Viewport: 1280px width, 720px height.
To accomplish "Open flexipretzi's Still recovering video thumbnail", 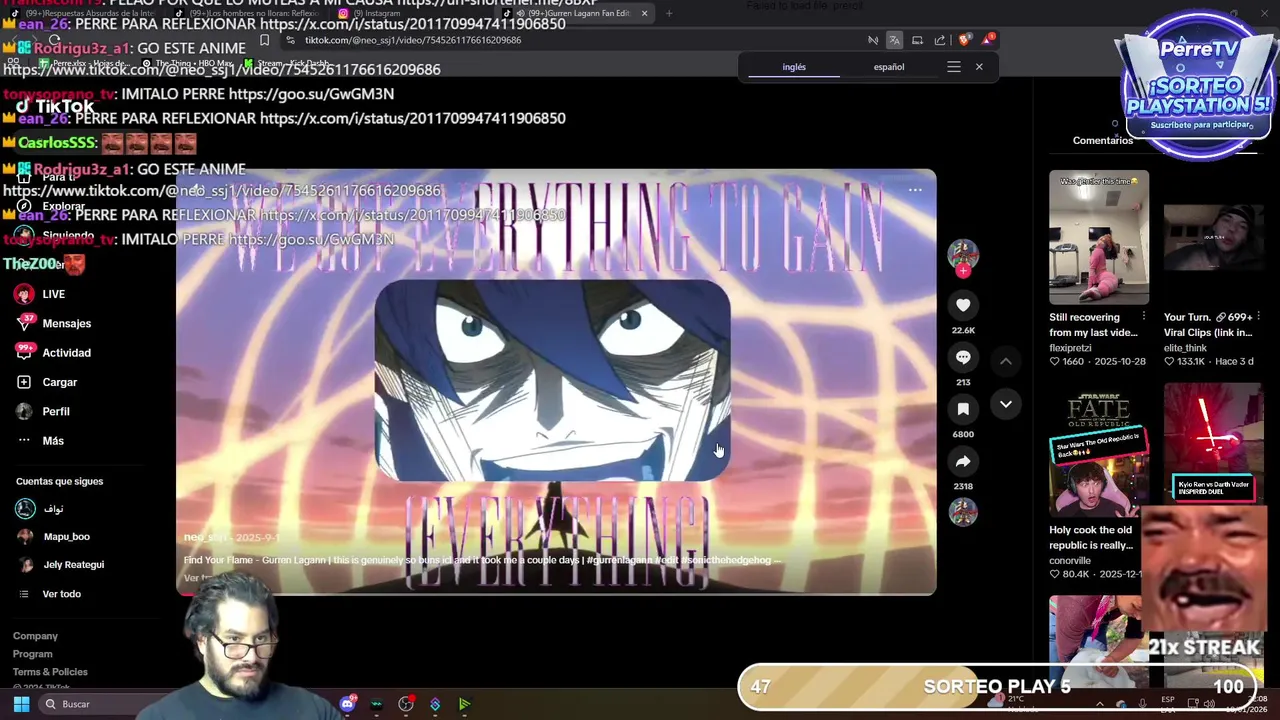I will coord(1099,237).
